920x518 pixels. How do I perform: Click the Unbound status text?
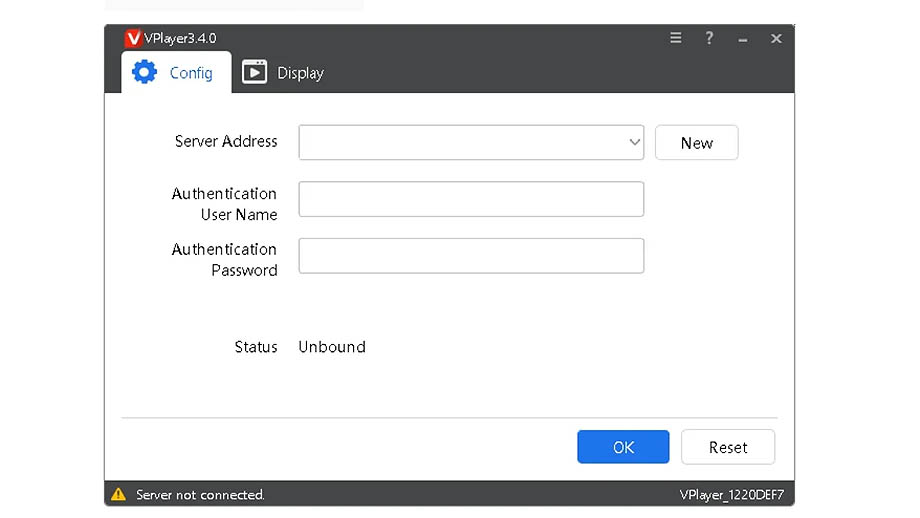pos(332,347)
